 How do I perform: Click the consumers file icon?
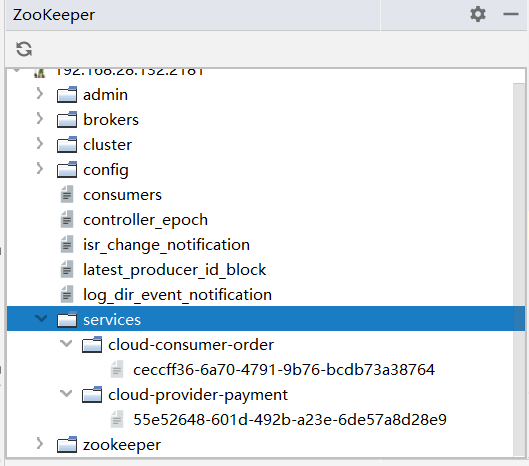coord(67,194)
